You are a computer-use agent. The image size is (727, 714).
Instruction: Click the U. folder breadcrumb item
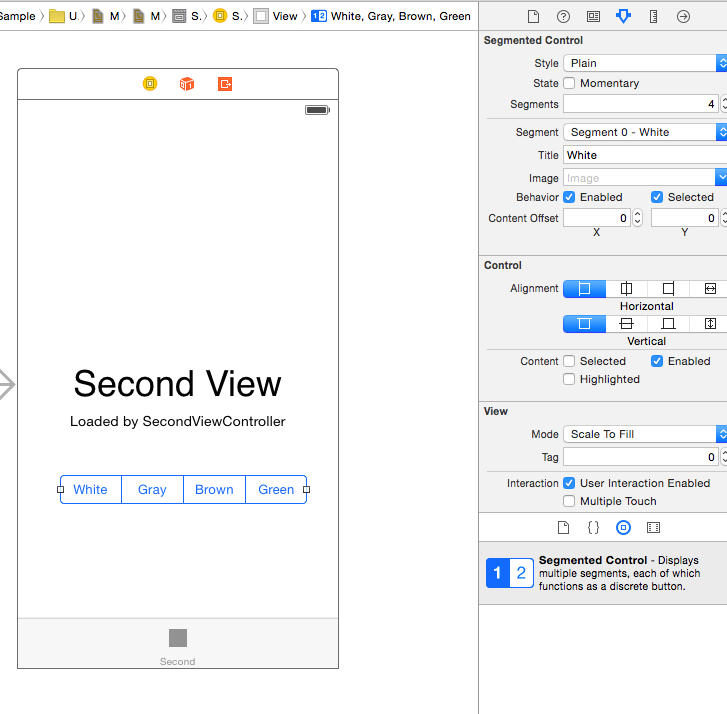64,17
